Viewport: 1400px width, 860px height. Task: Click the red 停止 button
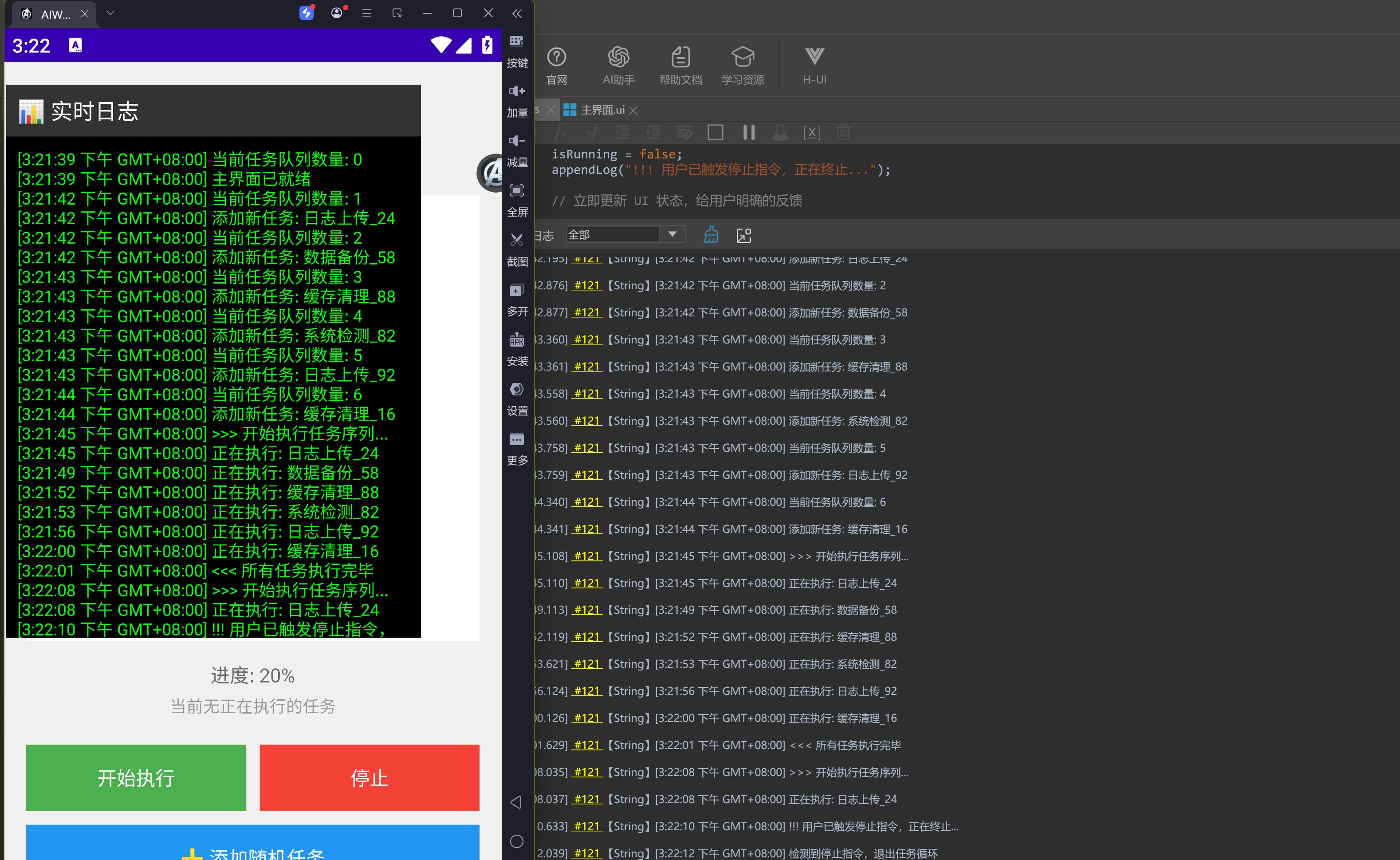(x=370, y=777)
